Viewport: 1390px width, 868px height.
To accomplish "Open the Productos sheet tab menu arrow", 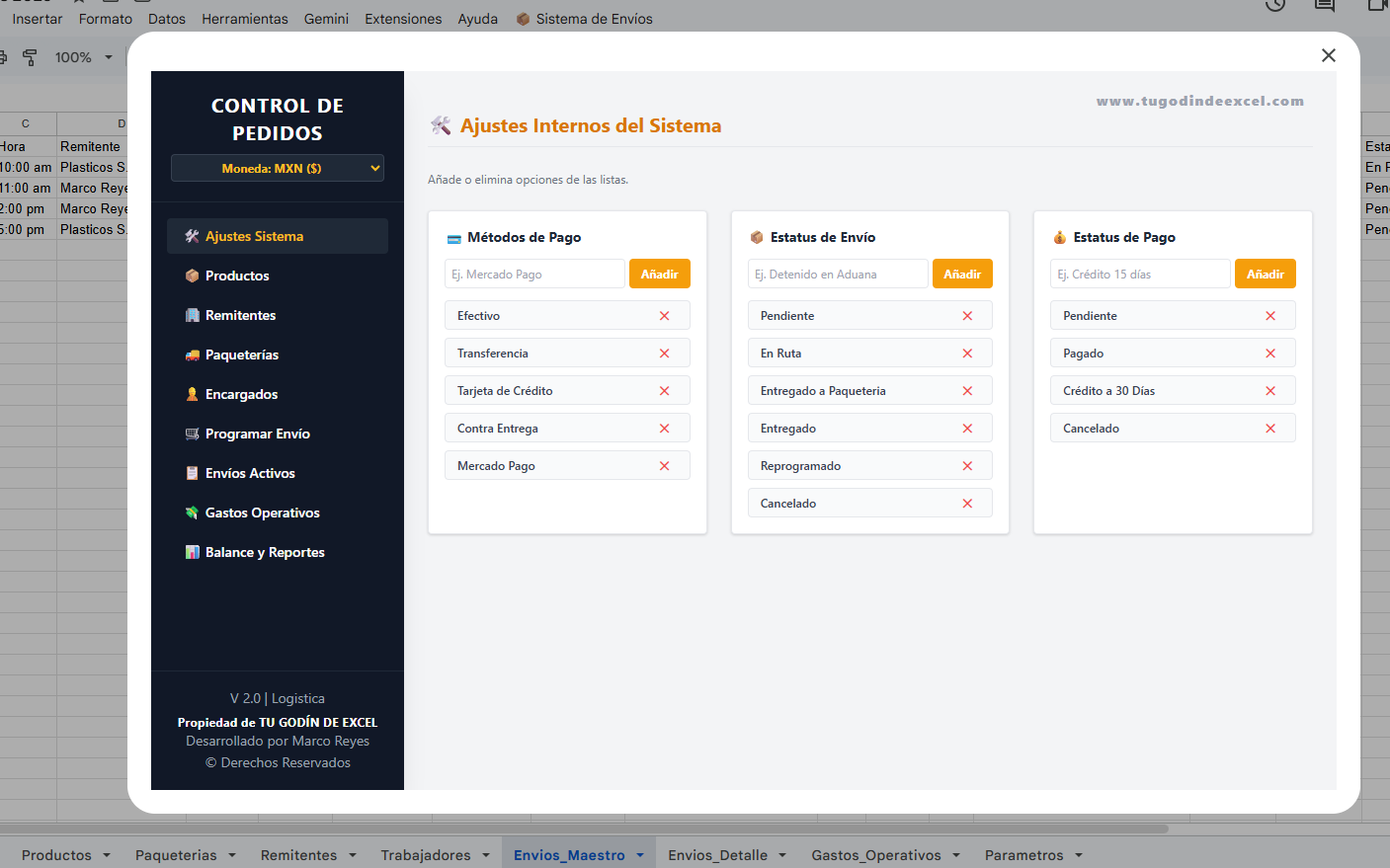I will pos(107,855).
